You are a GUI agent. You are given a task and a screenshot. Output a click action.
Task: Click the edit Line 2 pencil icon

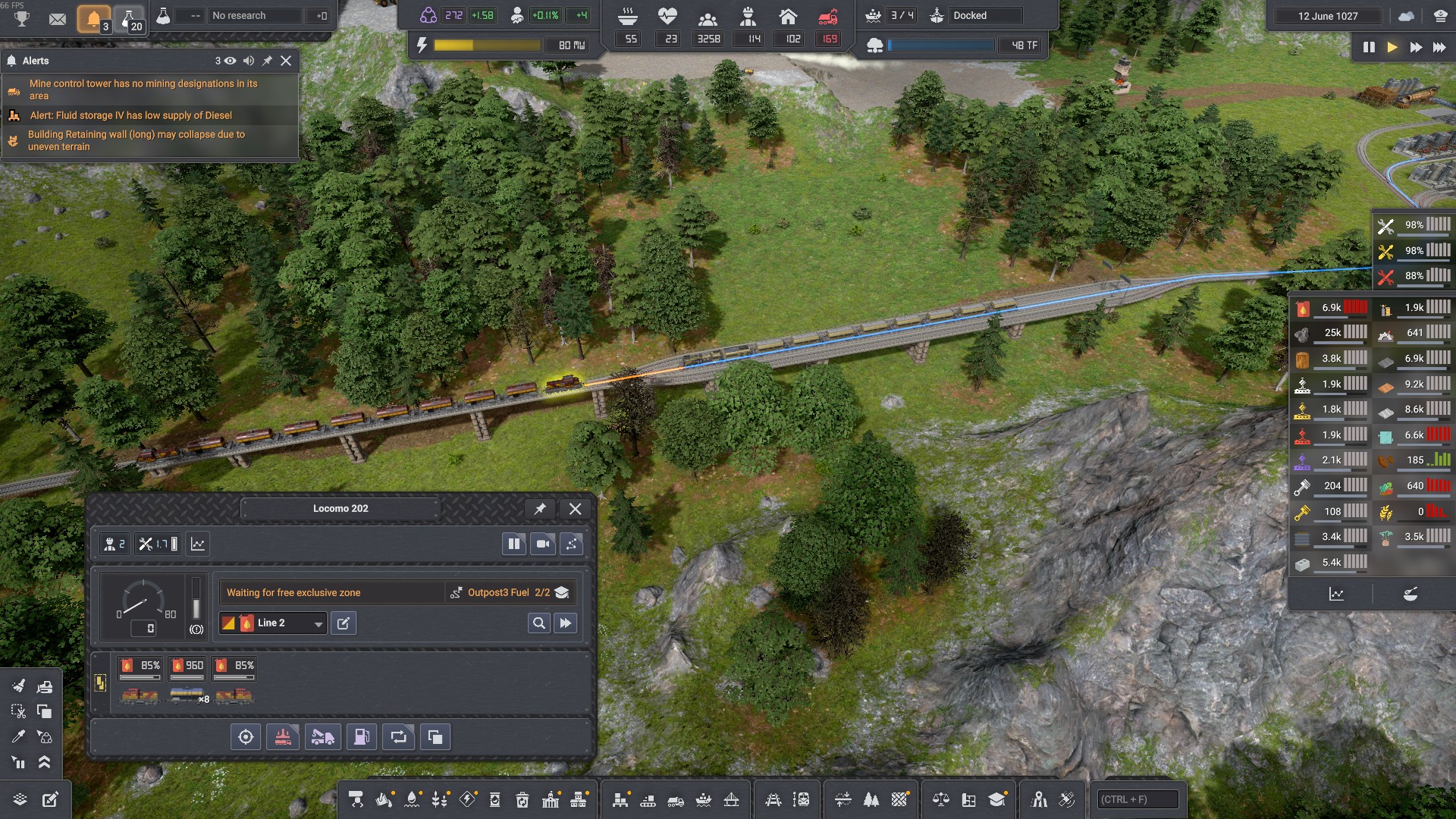tap(344, 623)
